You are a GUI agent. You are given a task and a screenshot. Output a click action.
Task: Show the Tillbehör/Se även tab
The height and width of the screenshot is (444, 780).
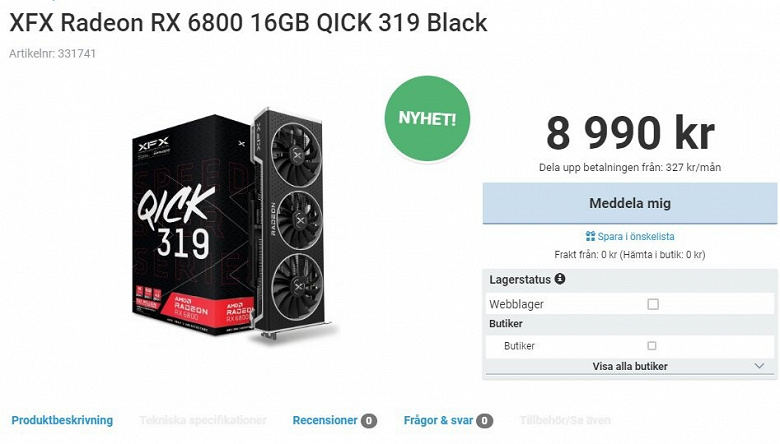point(565,420)
